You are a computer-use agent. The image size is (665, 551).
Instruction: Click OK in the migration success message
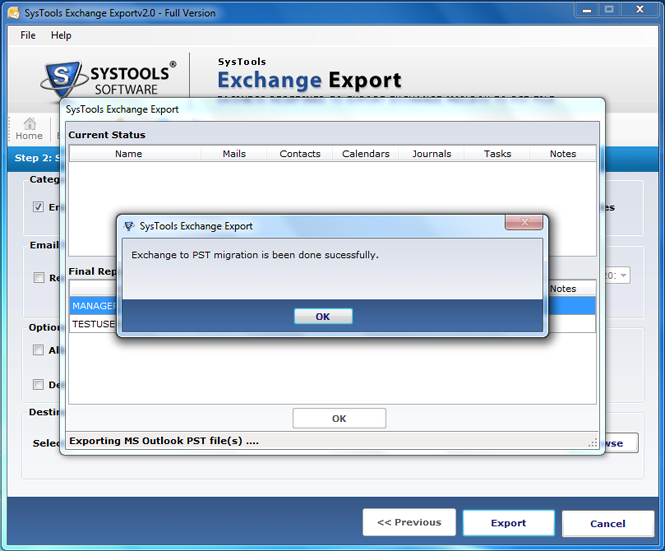coord(323,316)
